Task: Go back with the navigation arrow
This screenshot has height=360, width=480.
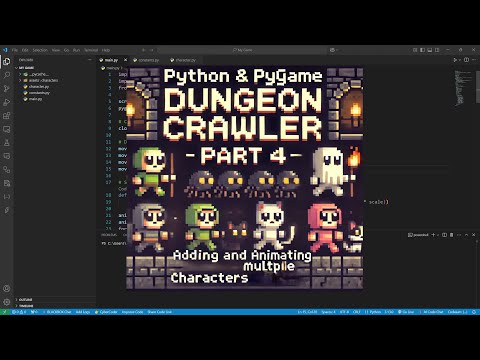Action: 144,50
